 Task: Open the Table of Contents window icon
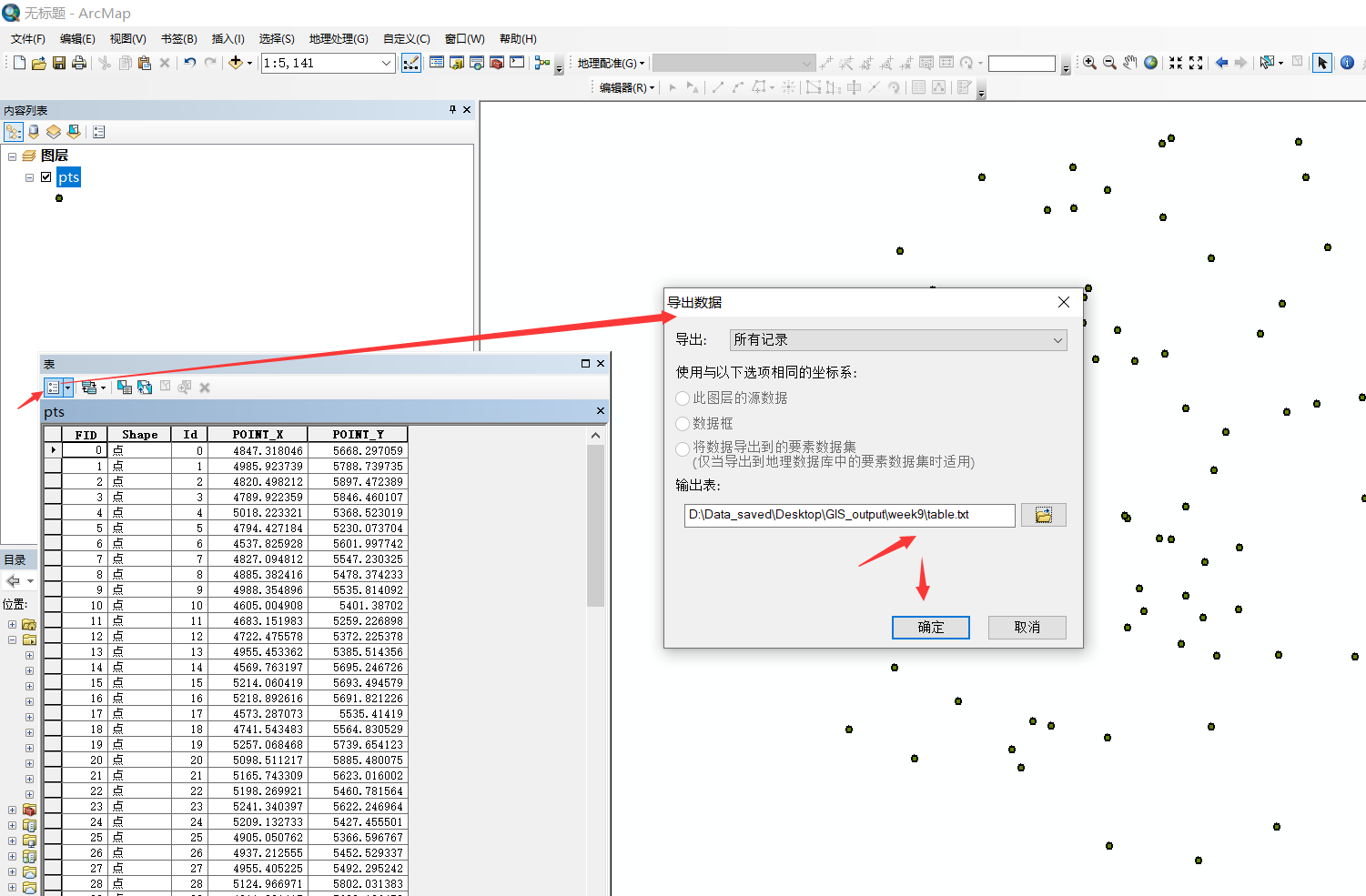(x=437, y=63)
